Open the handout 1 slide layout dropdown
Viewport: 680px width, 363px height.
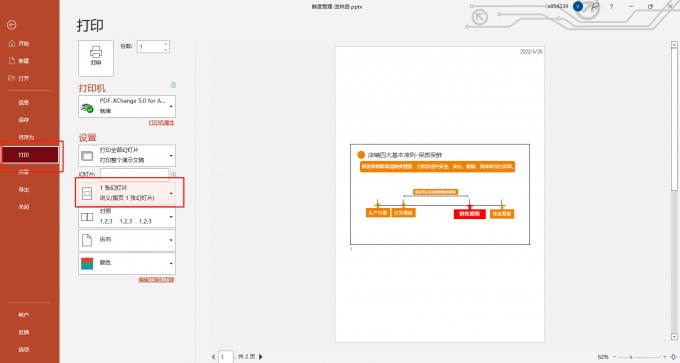coord(127,193)
